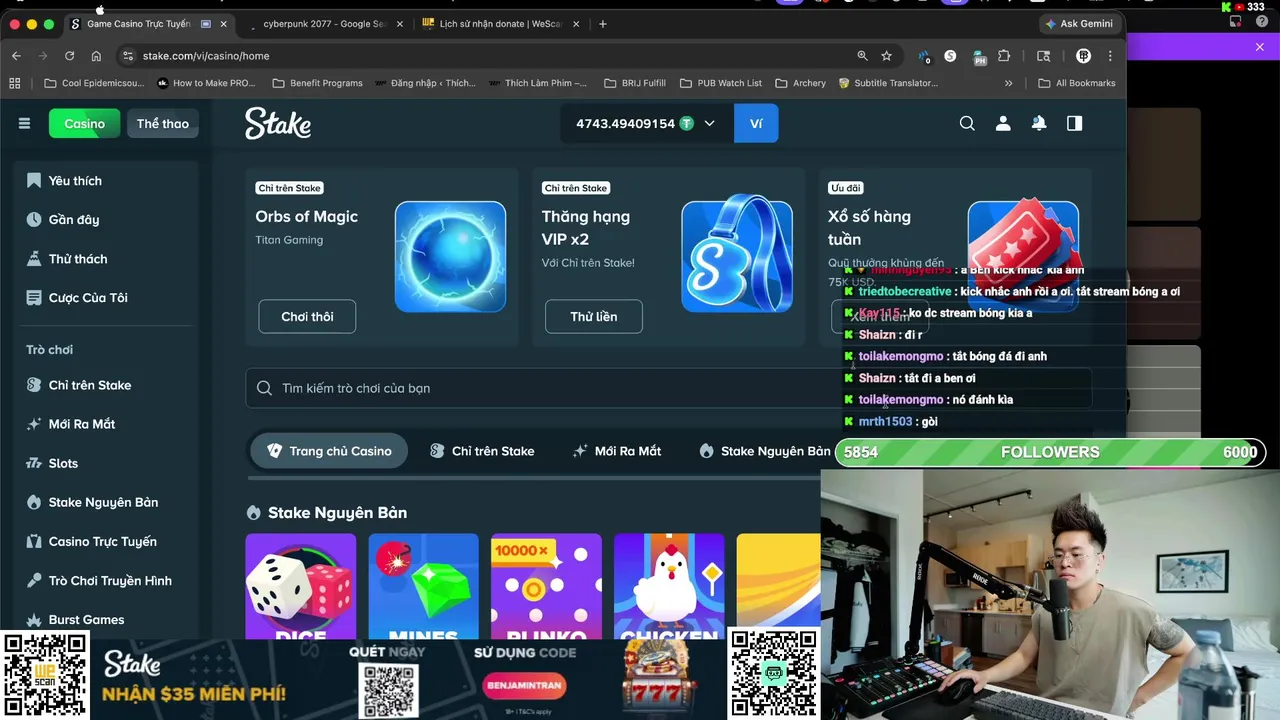Viewport: 1280px width, 720px height.
Task: Select the Trang chủ Casino tab
Action: pos(329,451)
